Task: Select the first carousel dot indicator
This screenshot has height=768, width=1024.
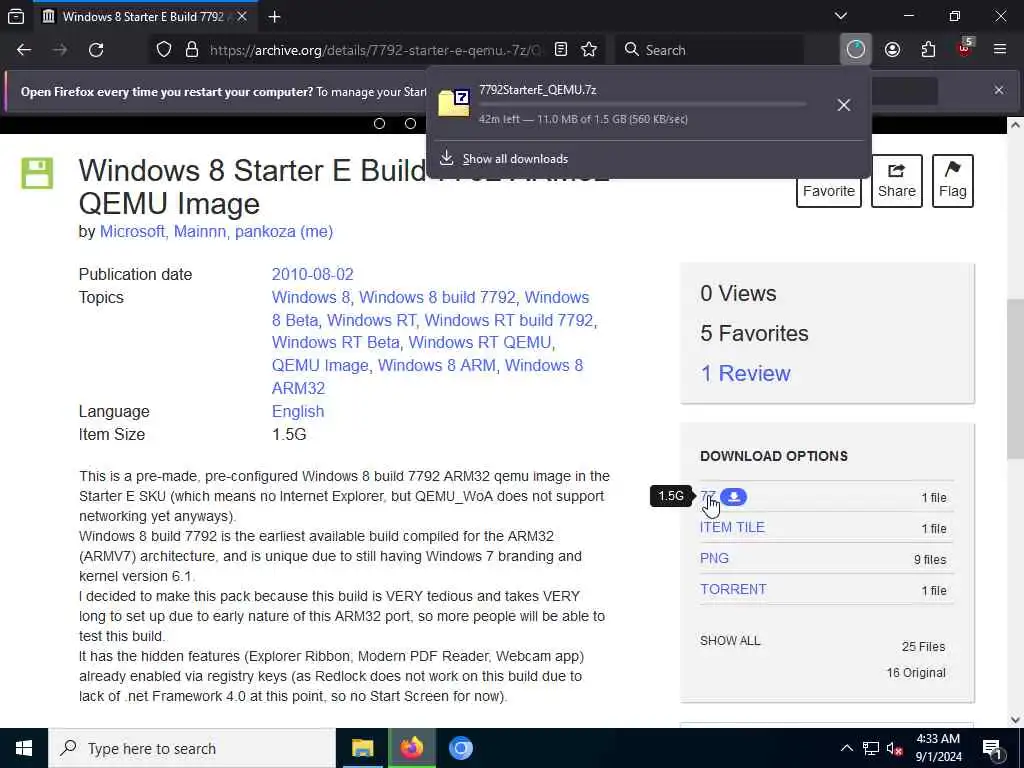Action: pyautogui.click(x=379, y=123)
